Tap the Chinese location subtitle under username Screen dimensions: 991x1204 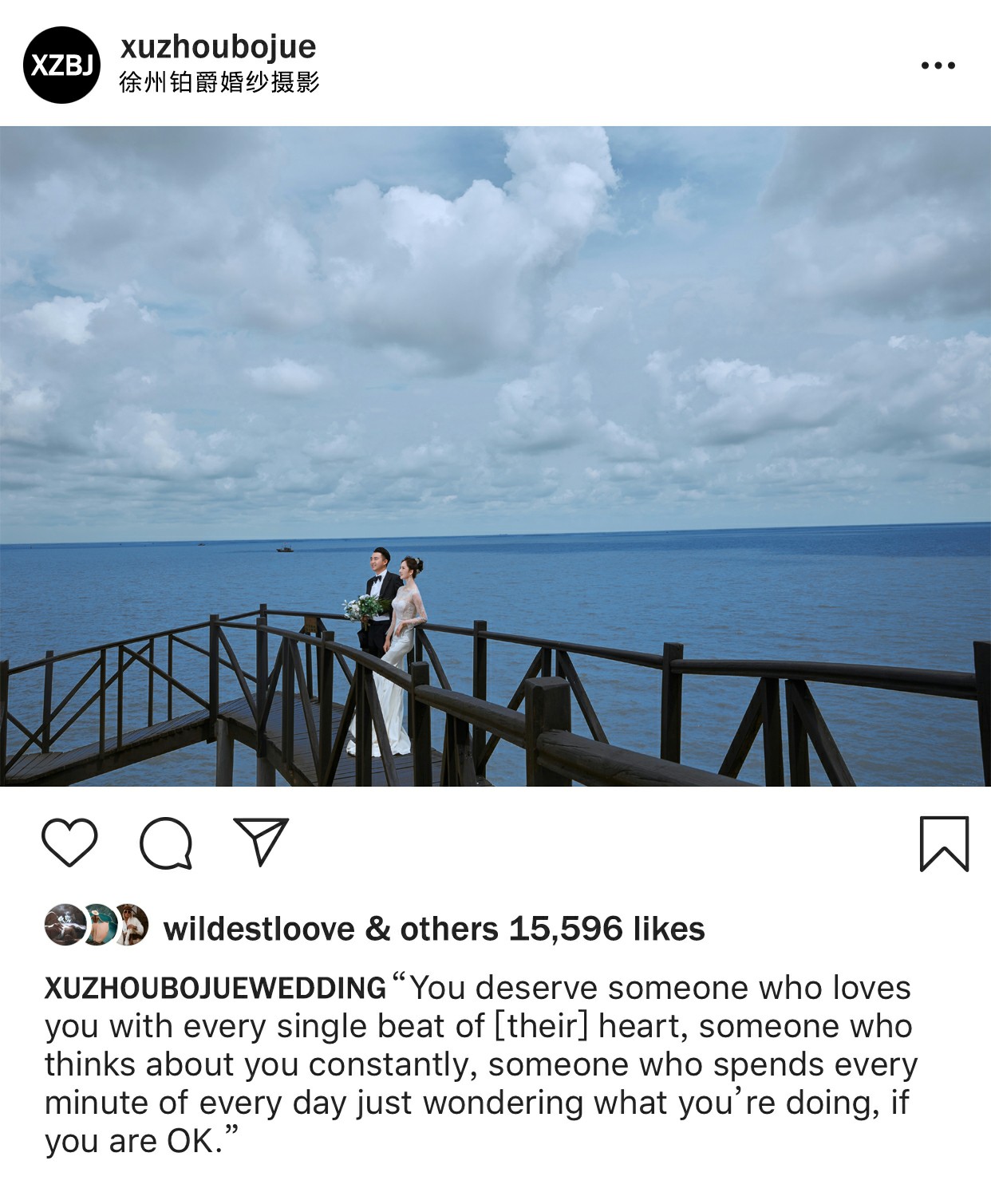coord(219,82)
